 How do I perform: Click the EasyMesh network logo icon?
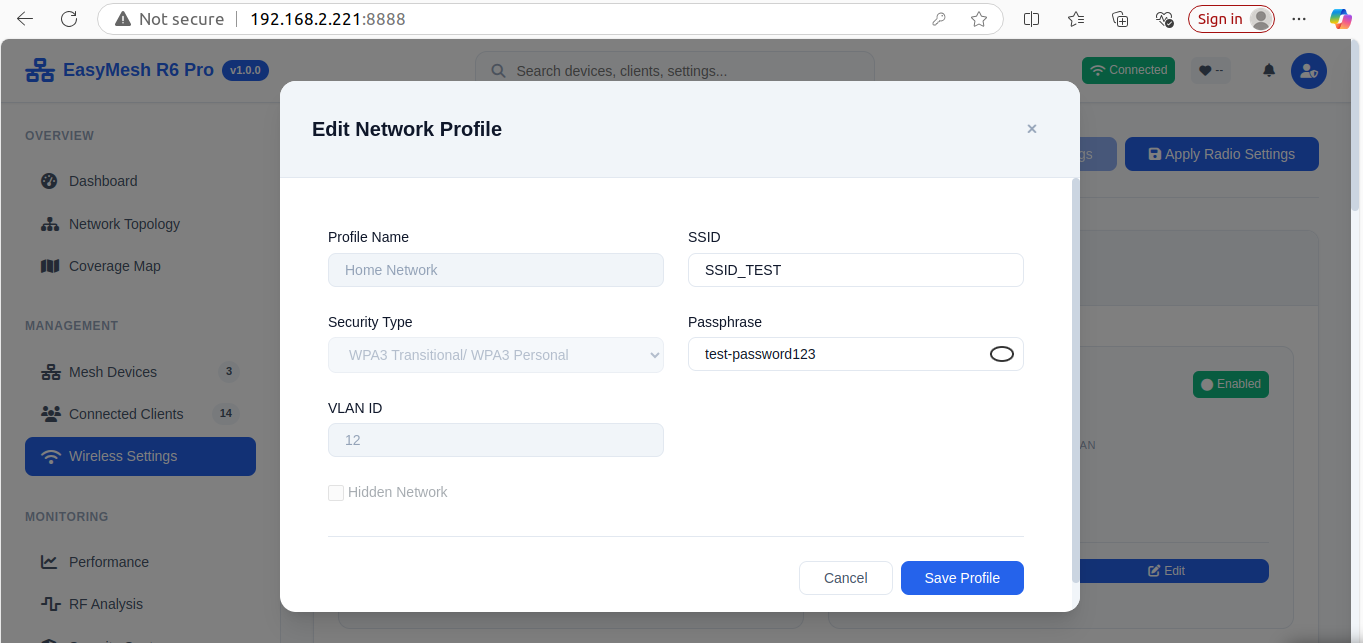pos(40,70)
